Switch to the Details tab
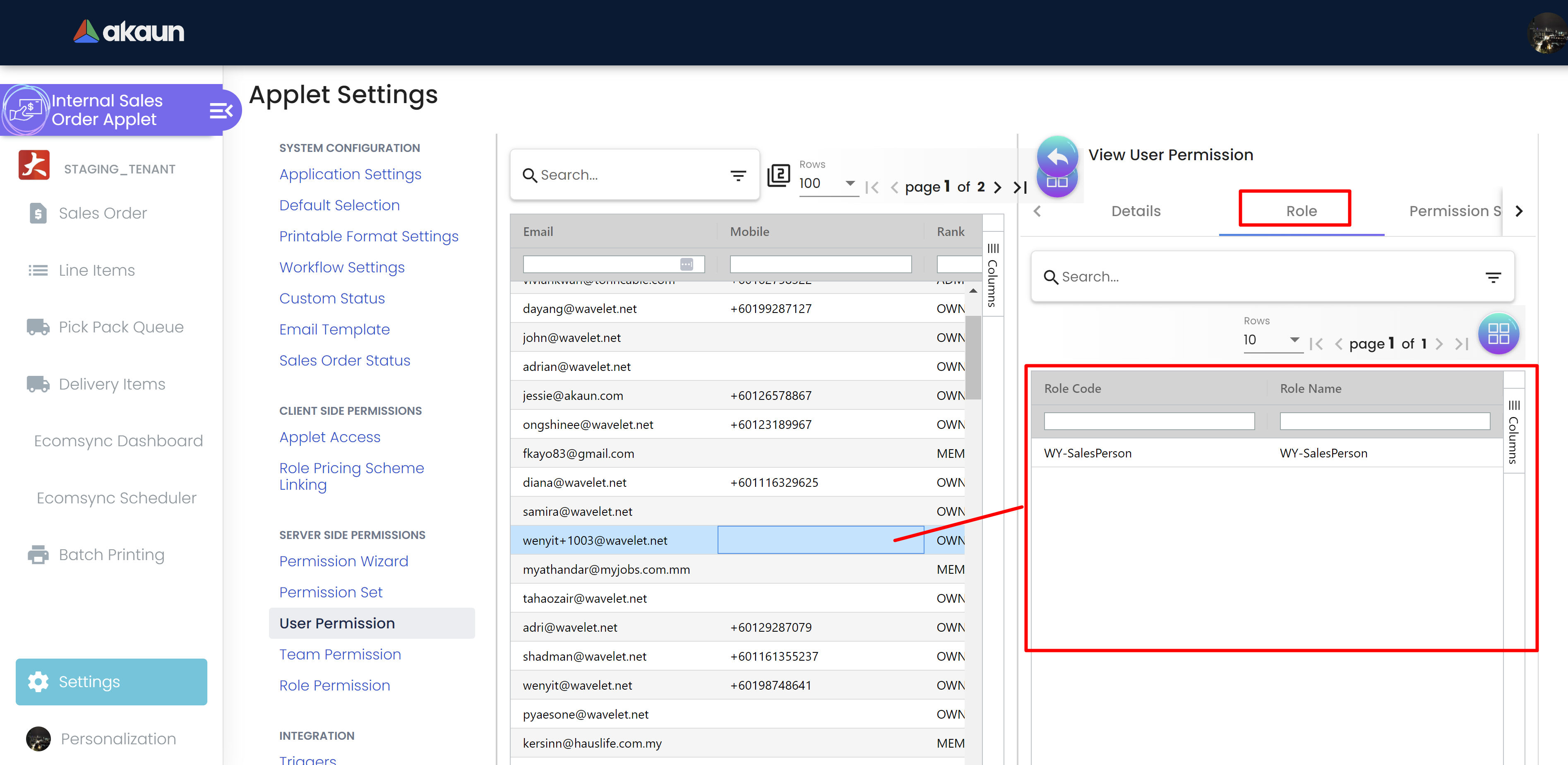Screen dimensions: 1568x765 (1135, 211)
